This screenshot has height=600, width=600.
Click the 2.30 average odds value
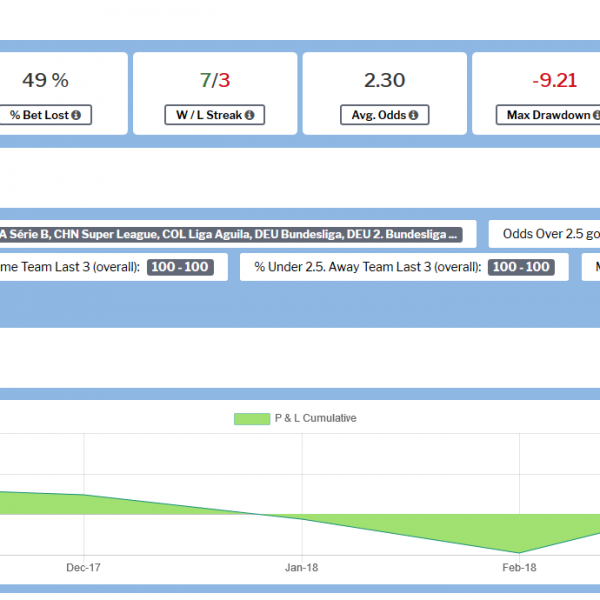385,80
